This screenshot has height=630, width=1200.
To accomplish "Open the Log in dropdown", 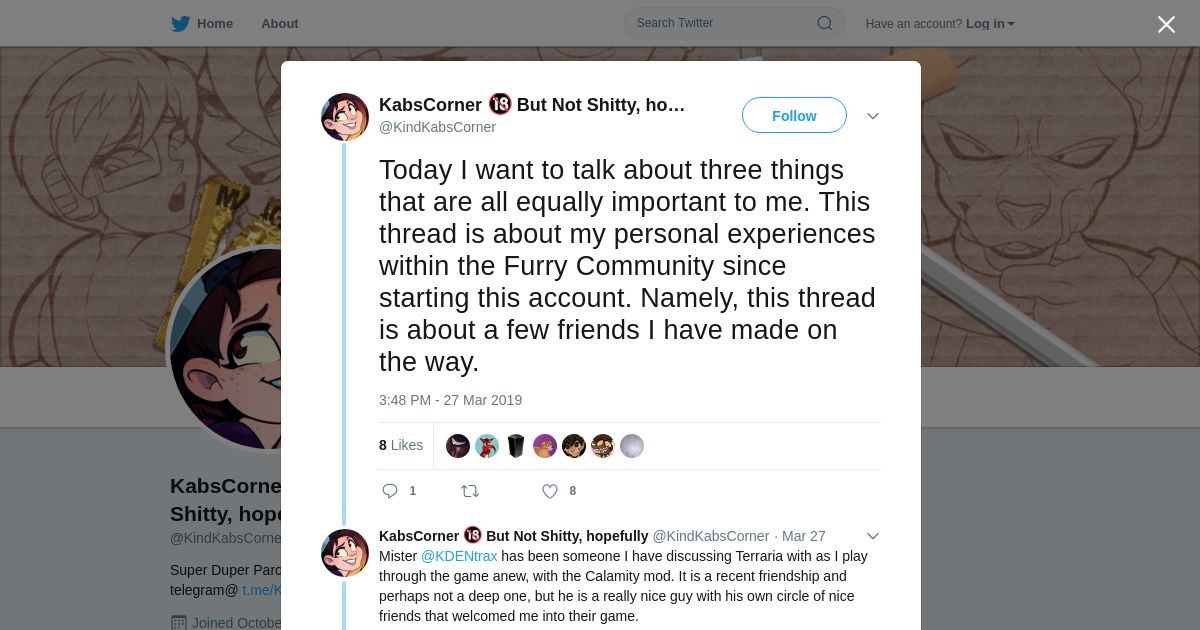I will [x=990, y=24].
